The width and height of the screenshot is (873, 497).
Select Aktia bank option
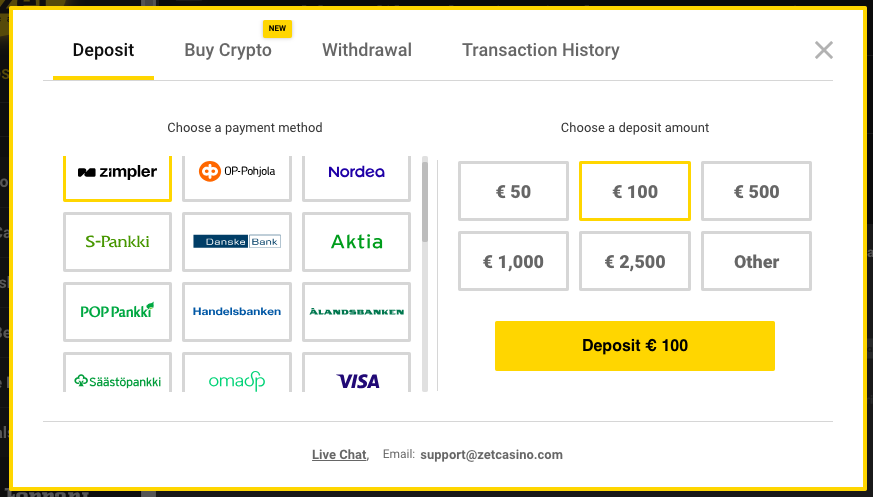[357, 241]
